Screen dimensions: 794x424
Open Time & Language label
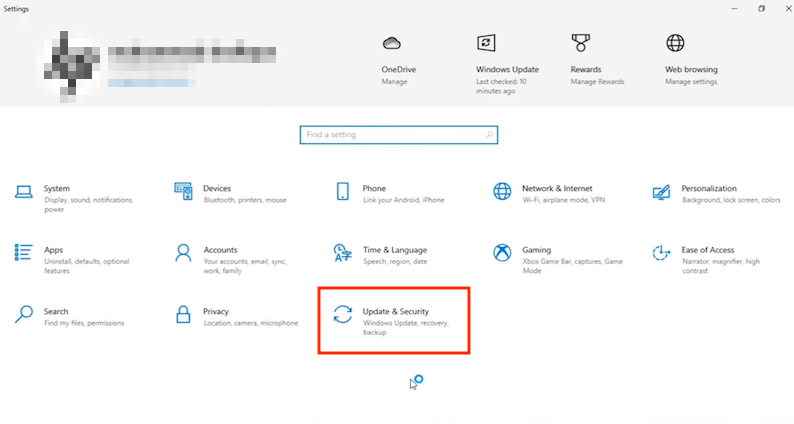[395, 250]
